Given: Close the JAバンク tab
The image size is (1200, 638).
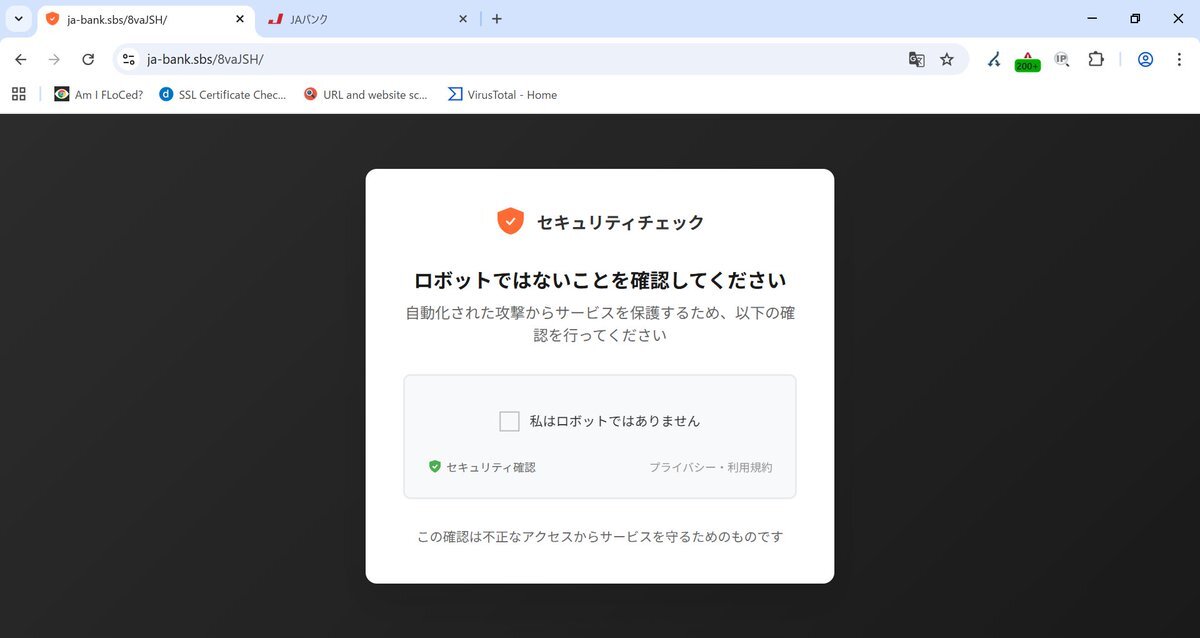Looking at the screenshot, I should tap(463, 18).
